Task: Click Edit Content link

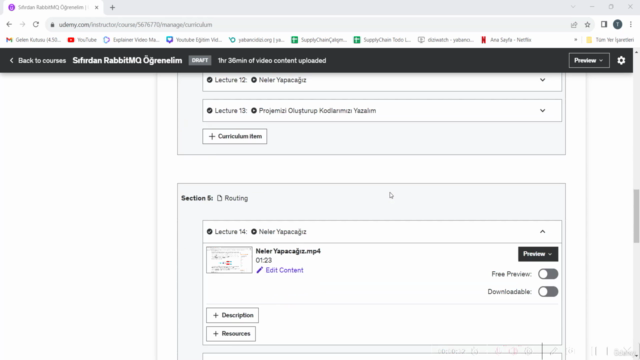Action: pos(284,270)
